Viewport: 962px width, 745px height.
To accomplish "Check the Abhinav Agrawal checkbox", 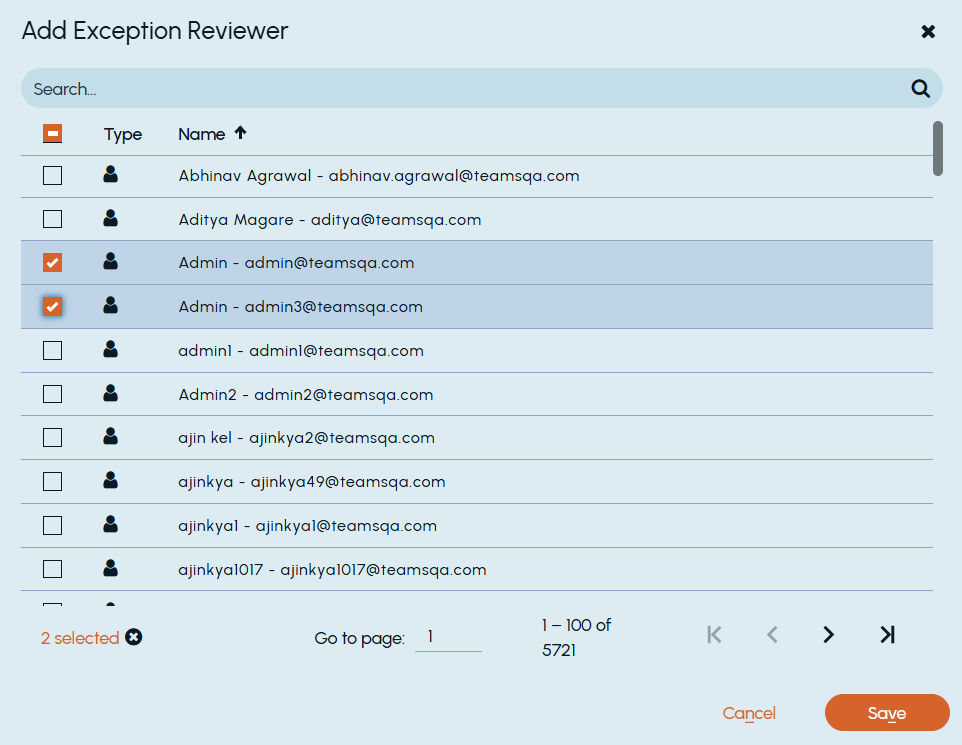I will pos(53,176).
